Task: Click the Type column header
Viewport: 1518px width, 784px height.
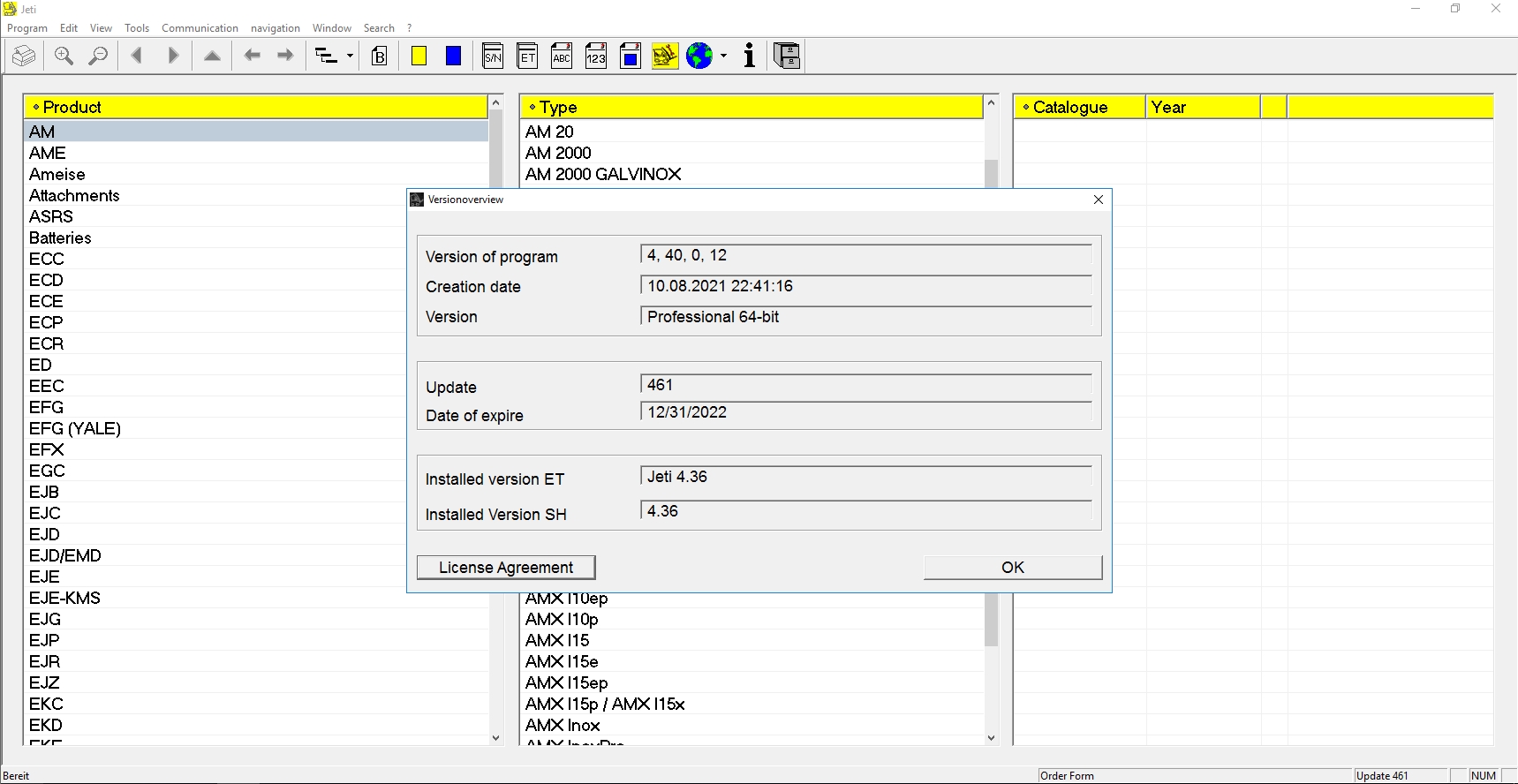Action: click(x=751, y=107)
